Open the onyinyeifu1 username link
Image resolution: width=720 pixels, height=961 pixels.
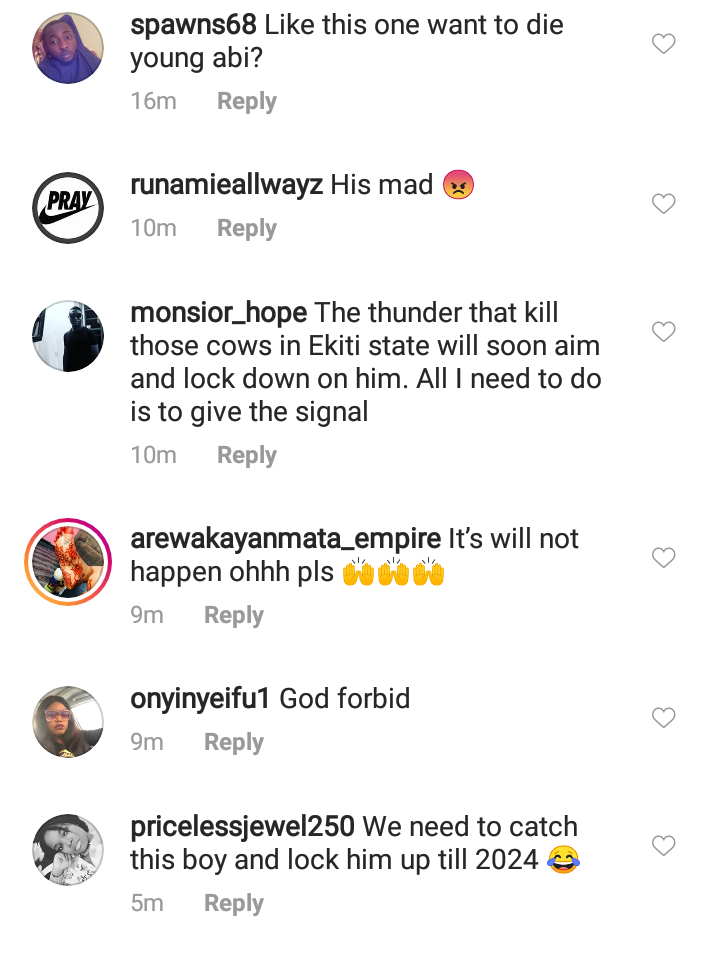click(x=200, y=699)
